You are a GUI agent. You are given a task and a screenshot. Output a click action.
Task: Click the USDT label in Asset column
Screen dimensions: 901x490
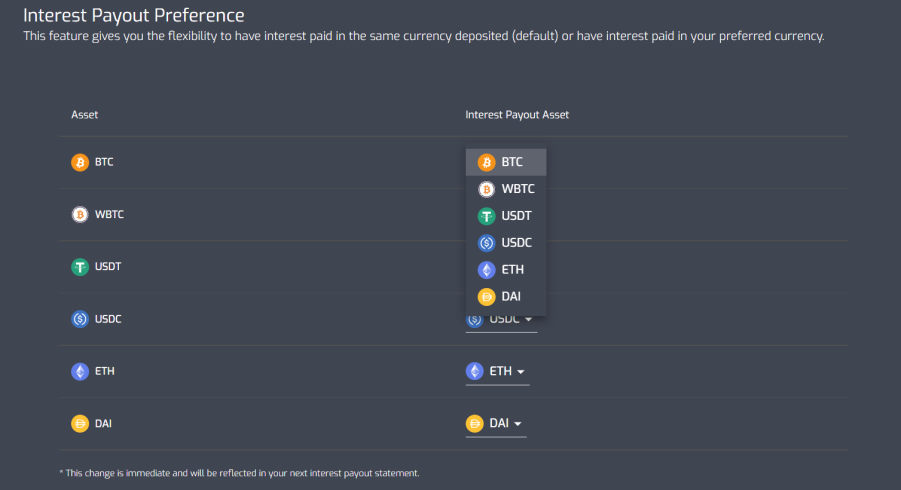[x=108, y=267]
